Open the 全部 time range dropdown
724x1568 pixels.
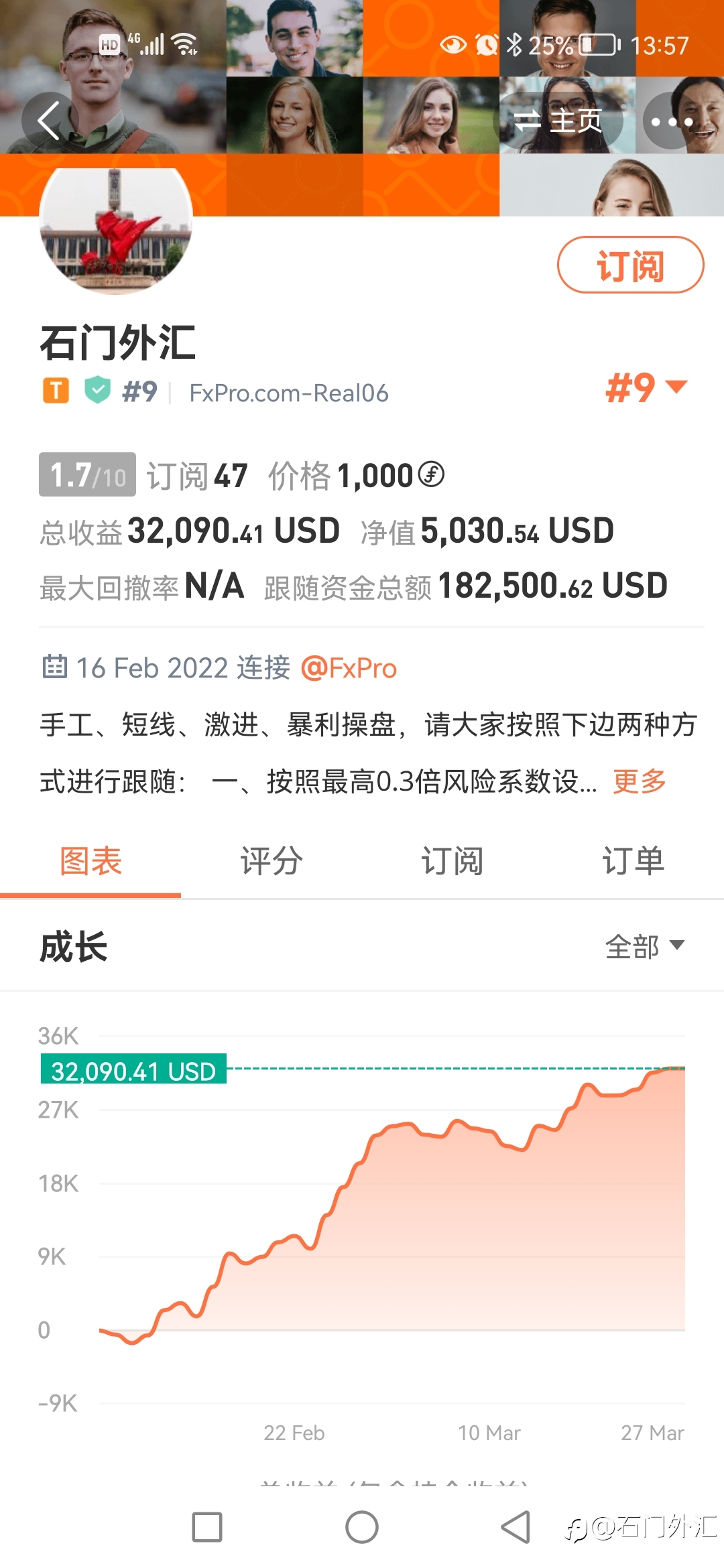[644, 946]
